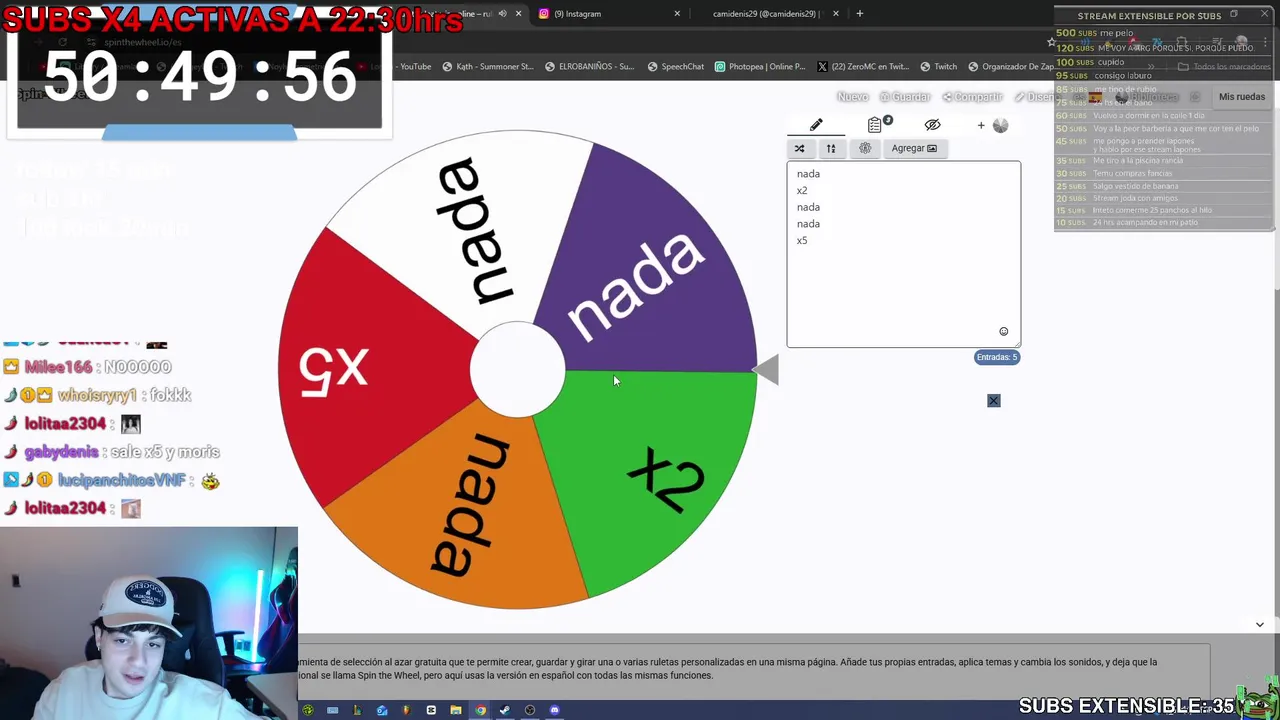This screenshot has width=1280, height=720.
Task: Click Nuevo in the top menu
Action: click(x=853, y=97)
